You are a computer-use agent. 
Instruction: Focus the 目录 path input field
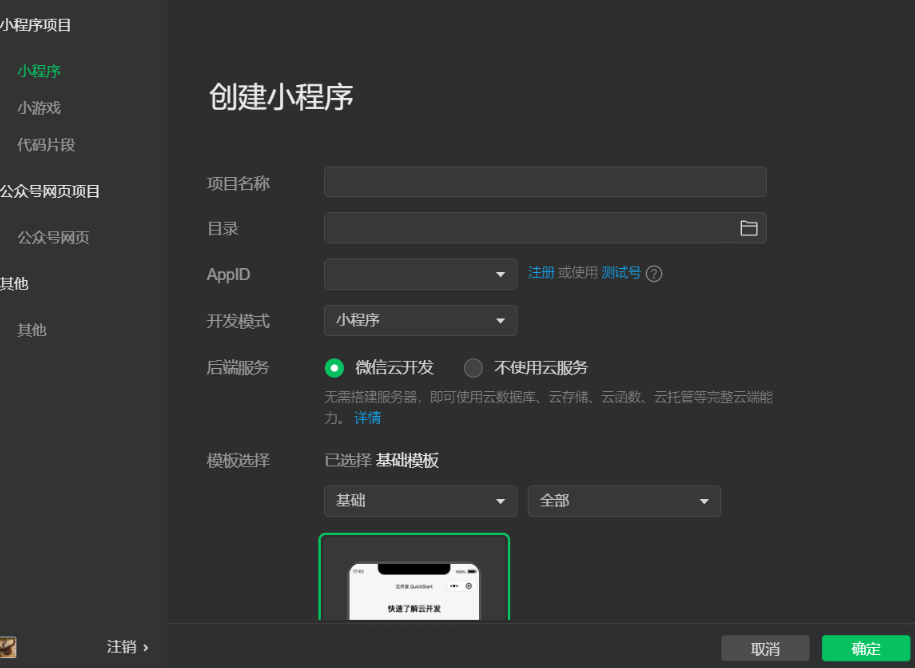[x=545, y=228]
